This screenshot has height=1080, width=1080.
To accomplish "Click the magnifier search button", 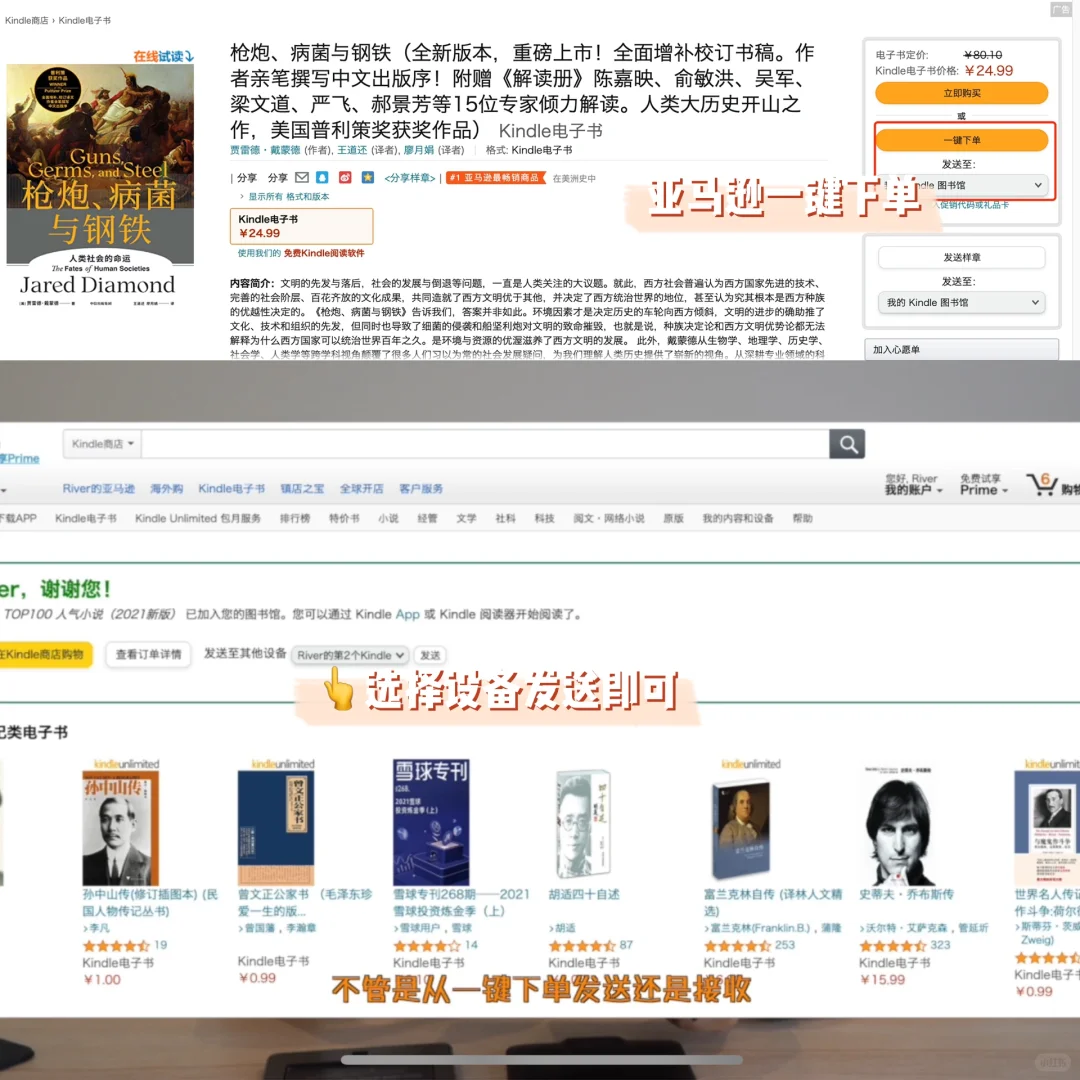I will [x=847, y=444].
